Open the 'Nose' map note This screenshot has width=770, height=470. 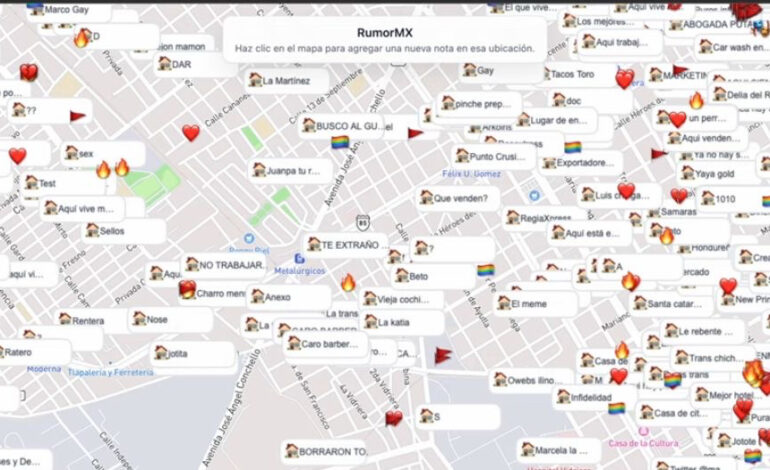click(171, 319)
